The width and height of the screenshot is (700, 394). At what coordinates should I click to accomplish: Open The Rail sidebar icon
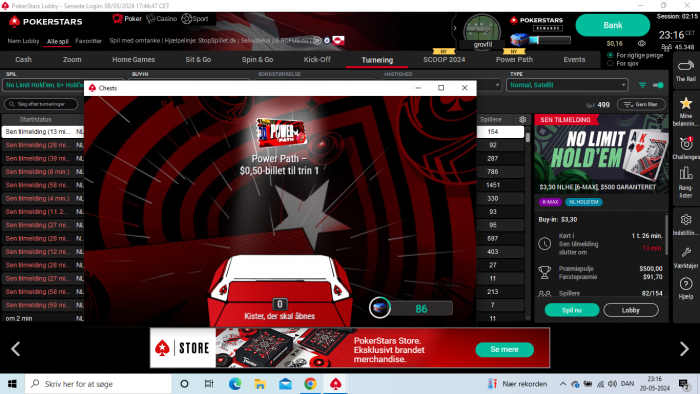click(686, 66)
